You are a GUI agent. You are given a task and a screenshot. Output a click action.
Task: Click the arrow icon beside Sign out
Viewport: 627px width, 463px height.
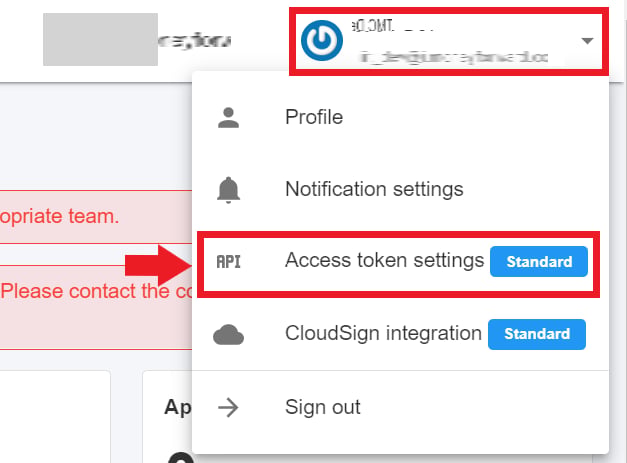[x=228, y=408]
